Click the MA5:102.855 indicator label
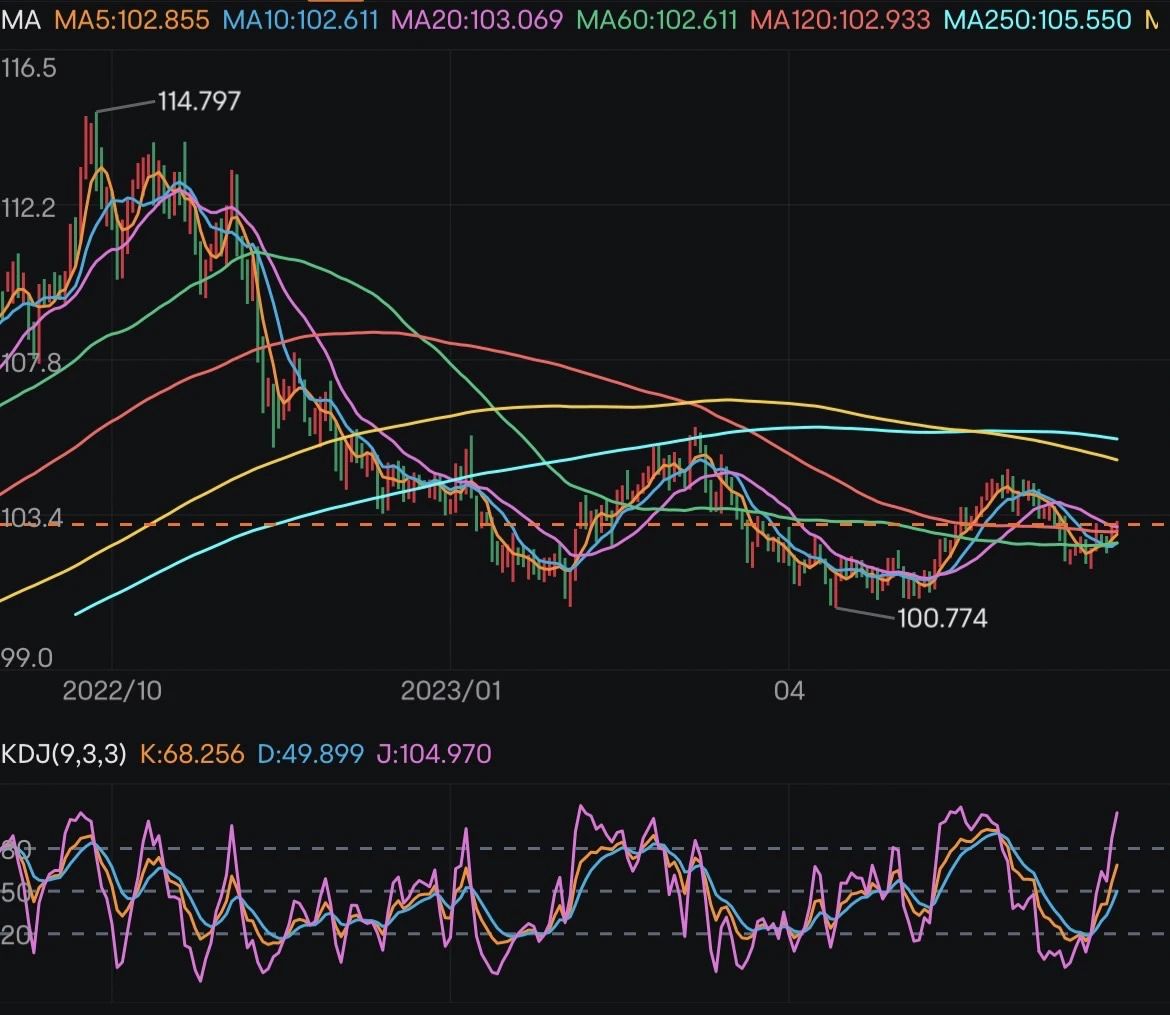Screen dimensions: 1170x1015 pos(132,20)
